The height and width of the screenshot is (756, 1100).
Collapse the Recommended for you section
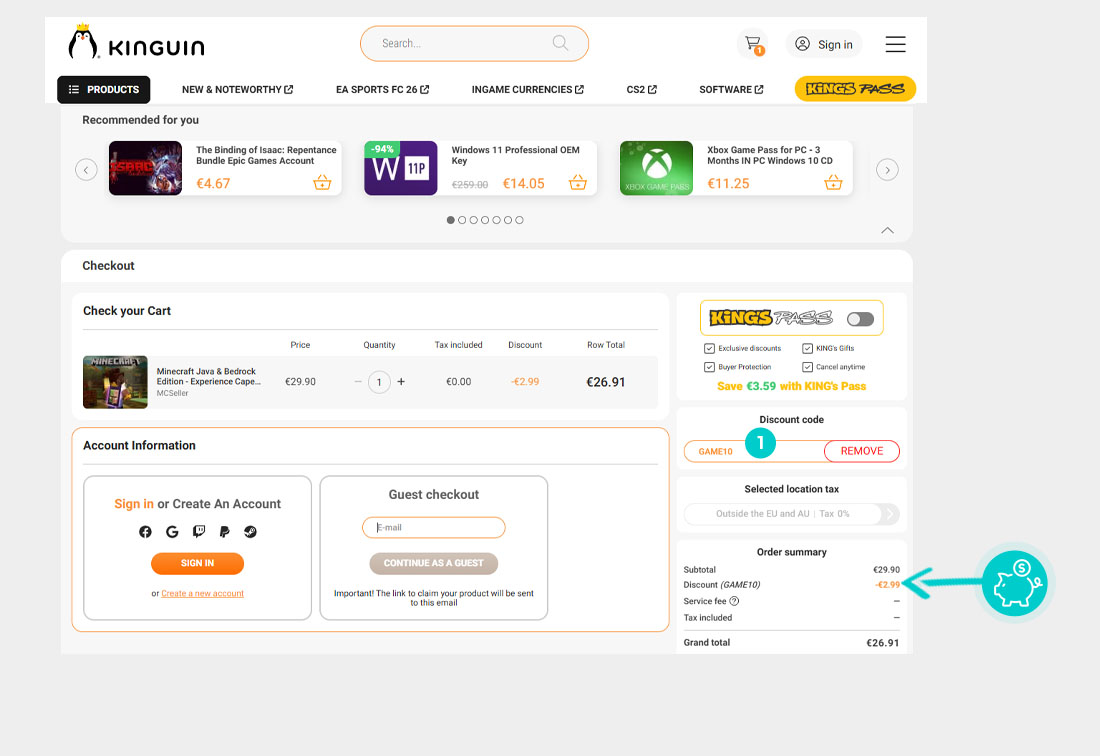[x=887, y=231]
